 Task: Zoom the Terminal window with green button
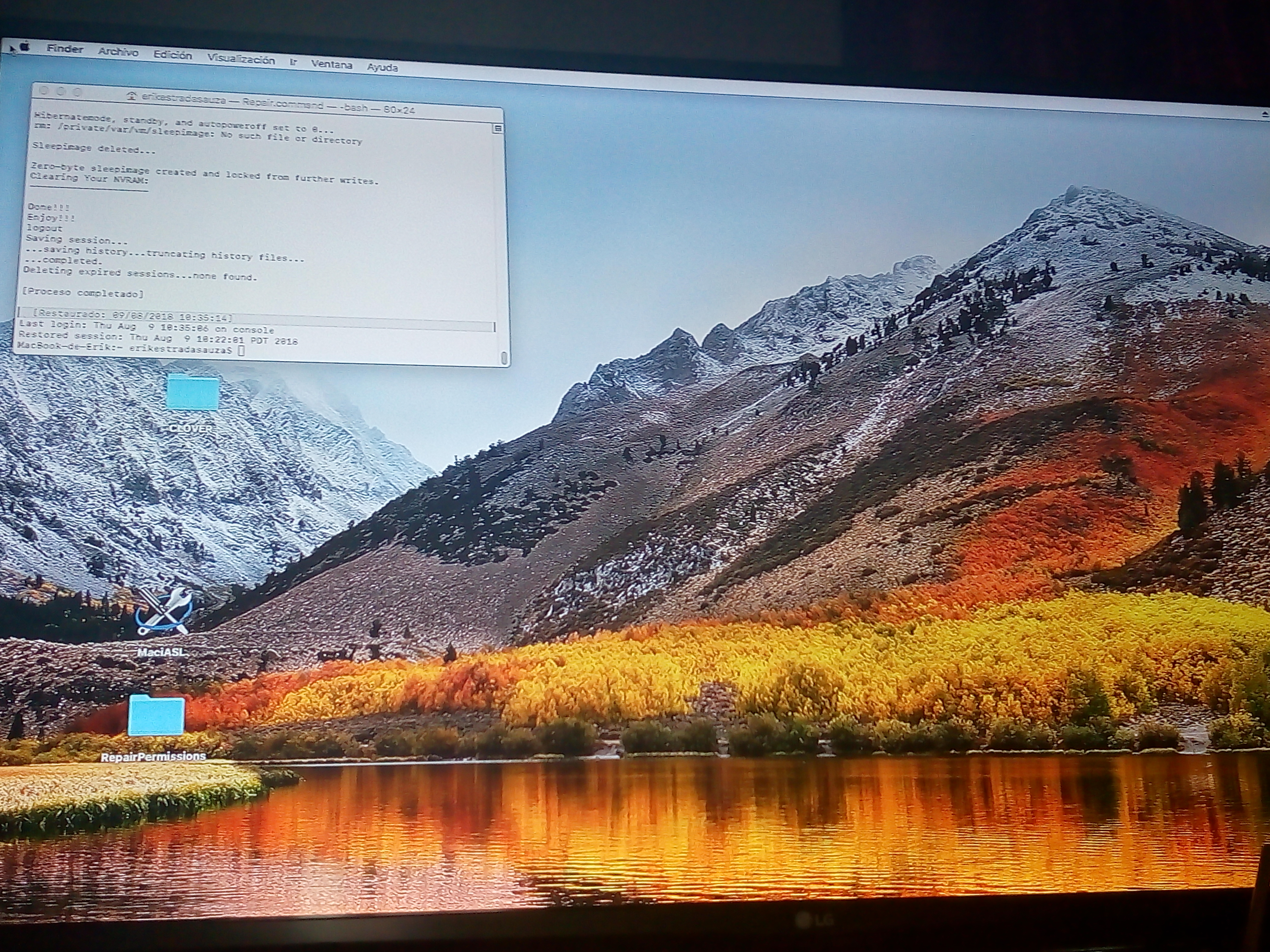pos(78,92)
